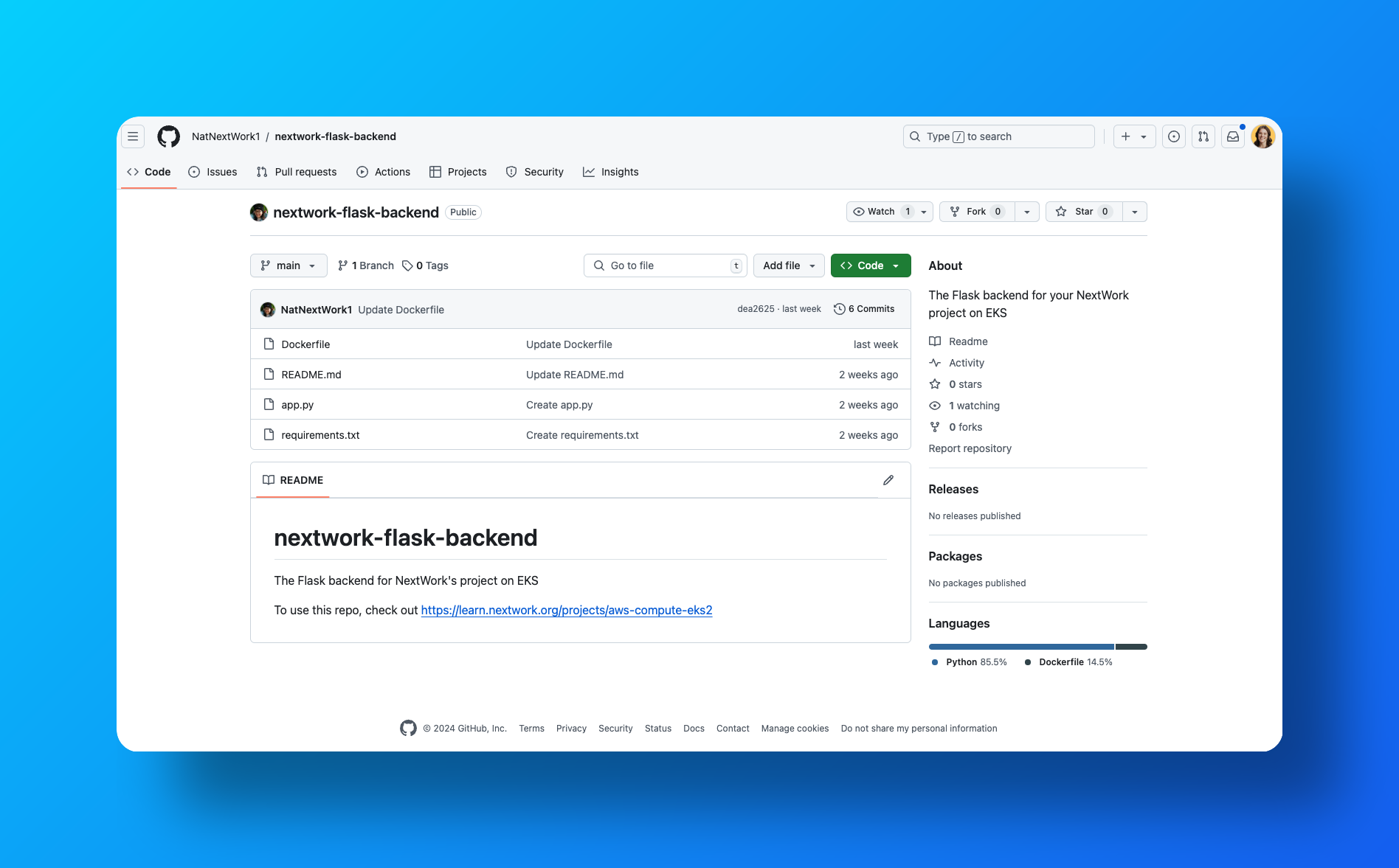
Task: Expand the Star lists dropdown arrow
Action: click(x=1135, y=212)
